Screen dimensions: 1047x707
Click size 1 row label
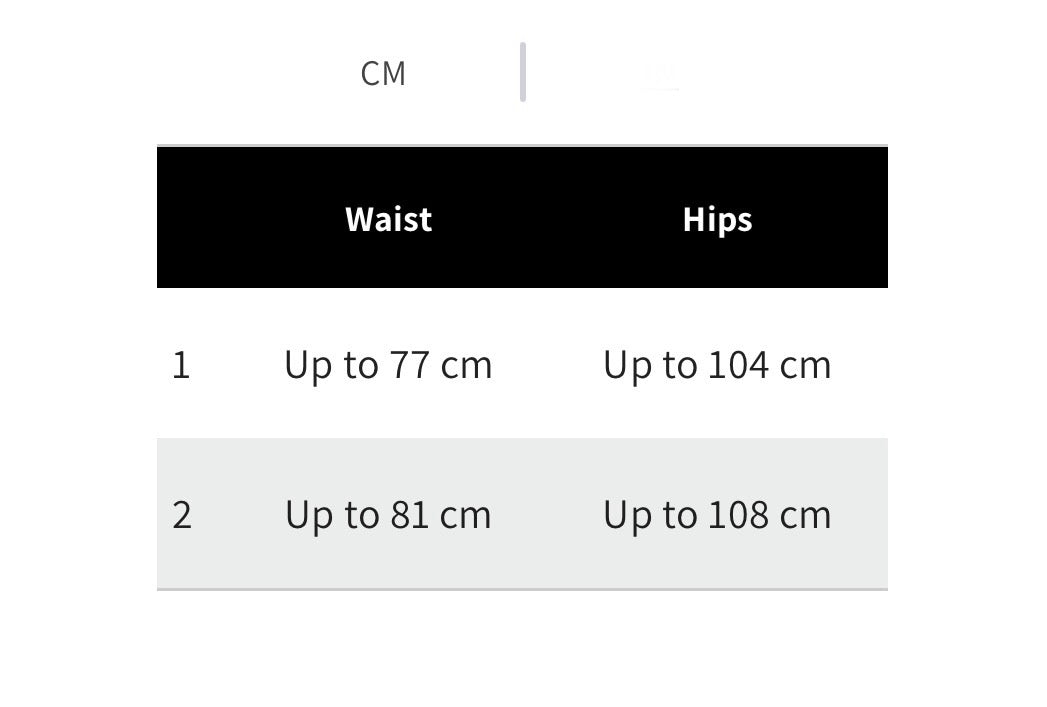pyautogui.click(x=181, y=365)
